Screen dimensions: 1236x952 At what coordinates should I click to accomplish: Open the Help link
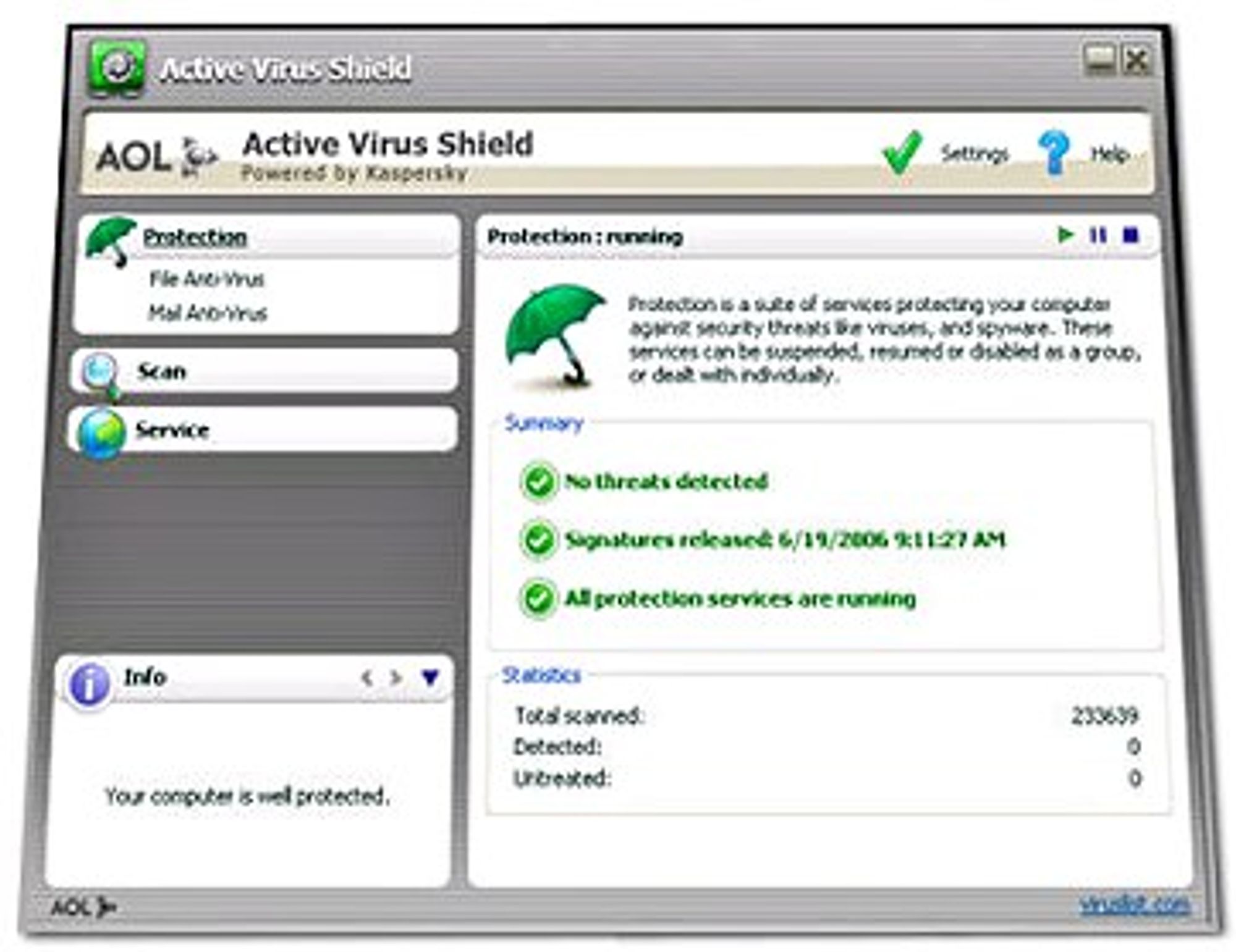[1111, 153]
